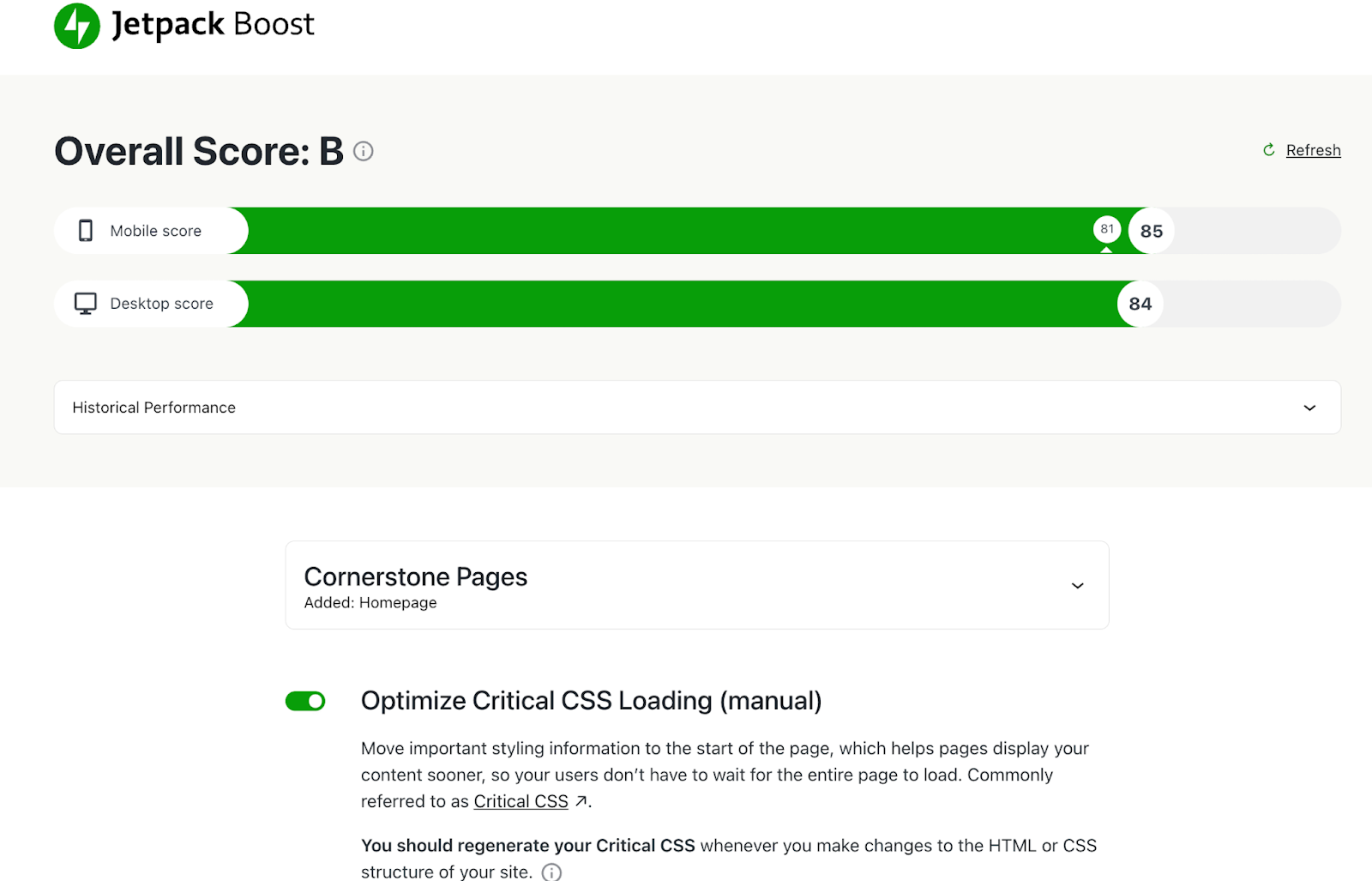Click the external link arrow beside Critical CSS

pyautogui.click(x=582, y=800)
